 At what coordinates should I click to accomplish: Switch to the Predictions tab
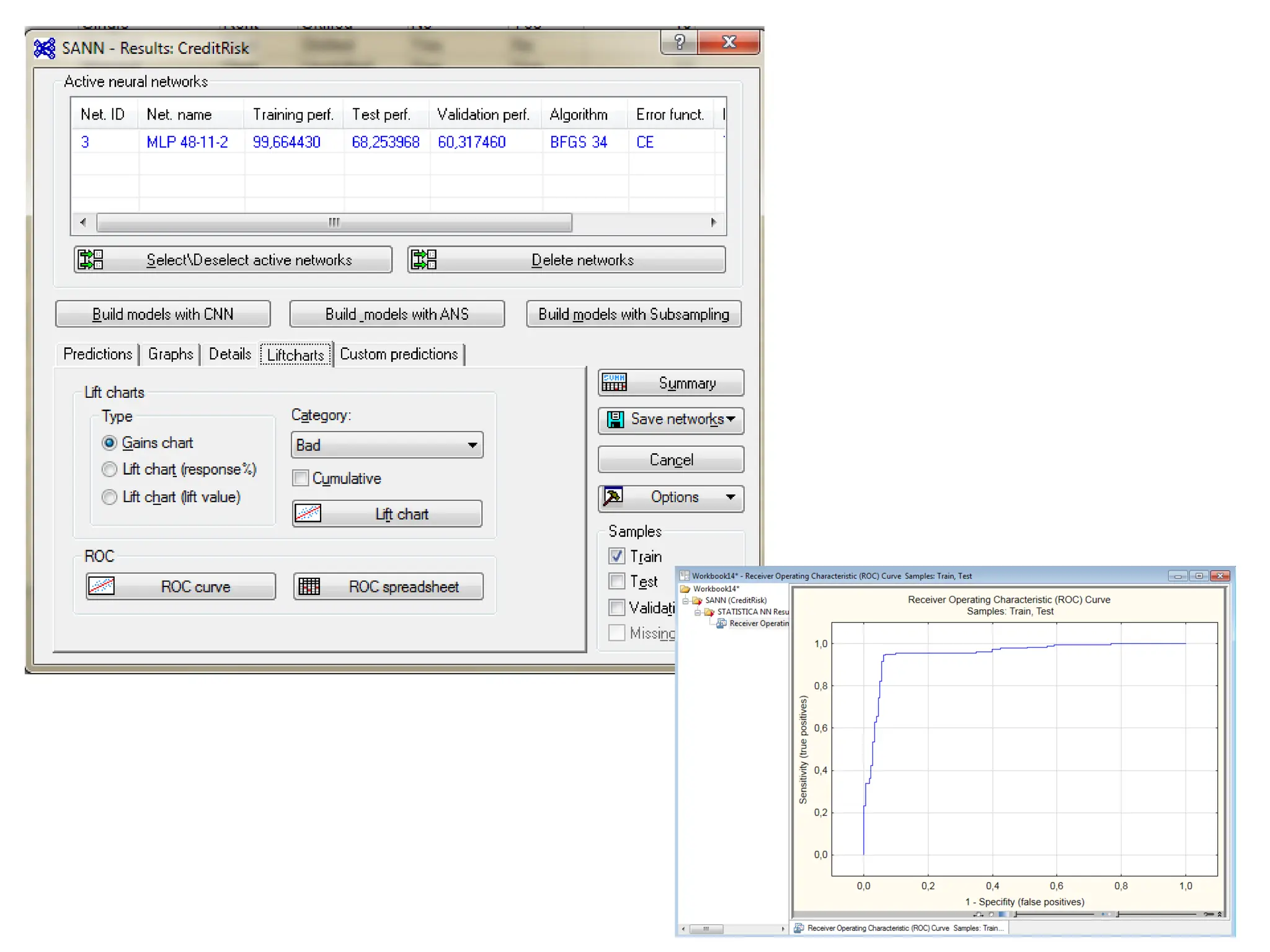[x=97, y=355]
